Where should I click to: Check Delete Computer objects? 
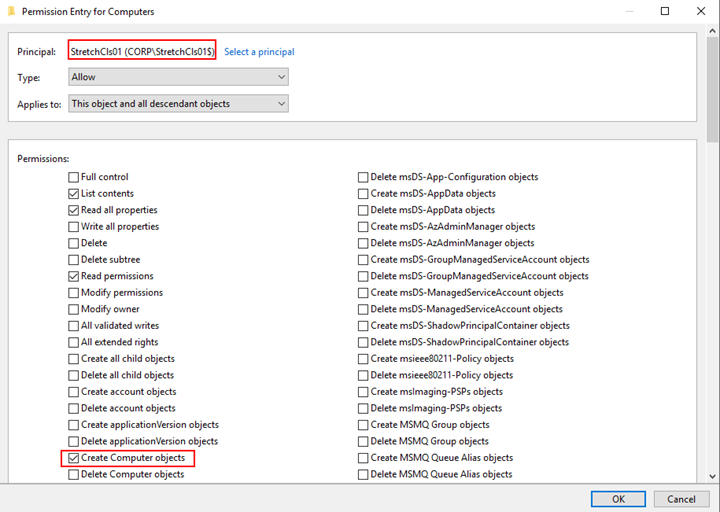(73, 475)
